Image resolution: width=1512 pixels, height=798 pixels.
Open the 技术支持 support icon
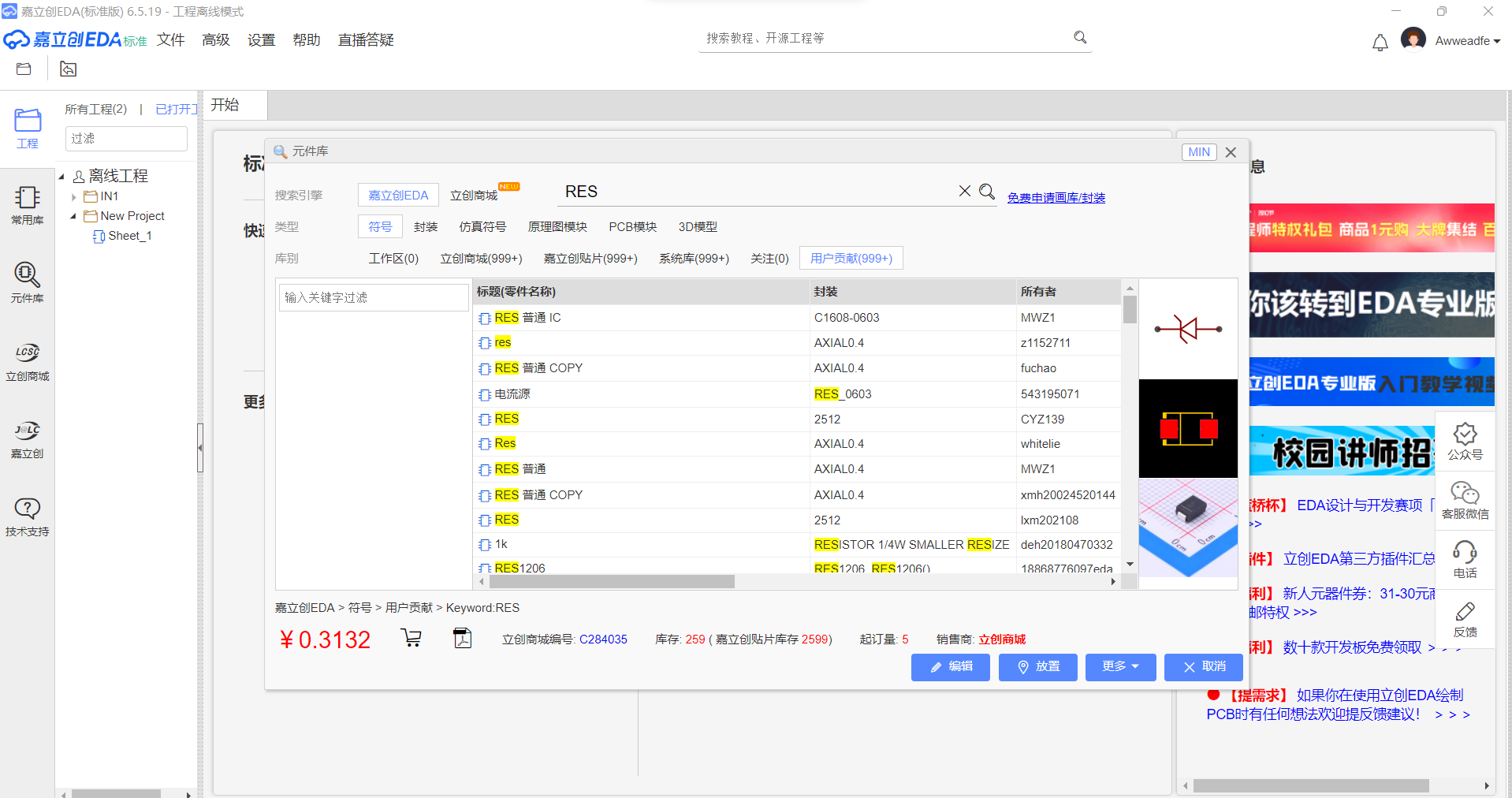[x=27, y=516]
